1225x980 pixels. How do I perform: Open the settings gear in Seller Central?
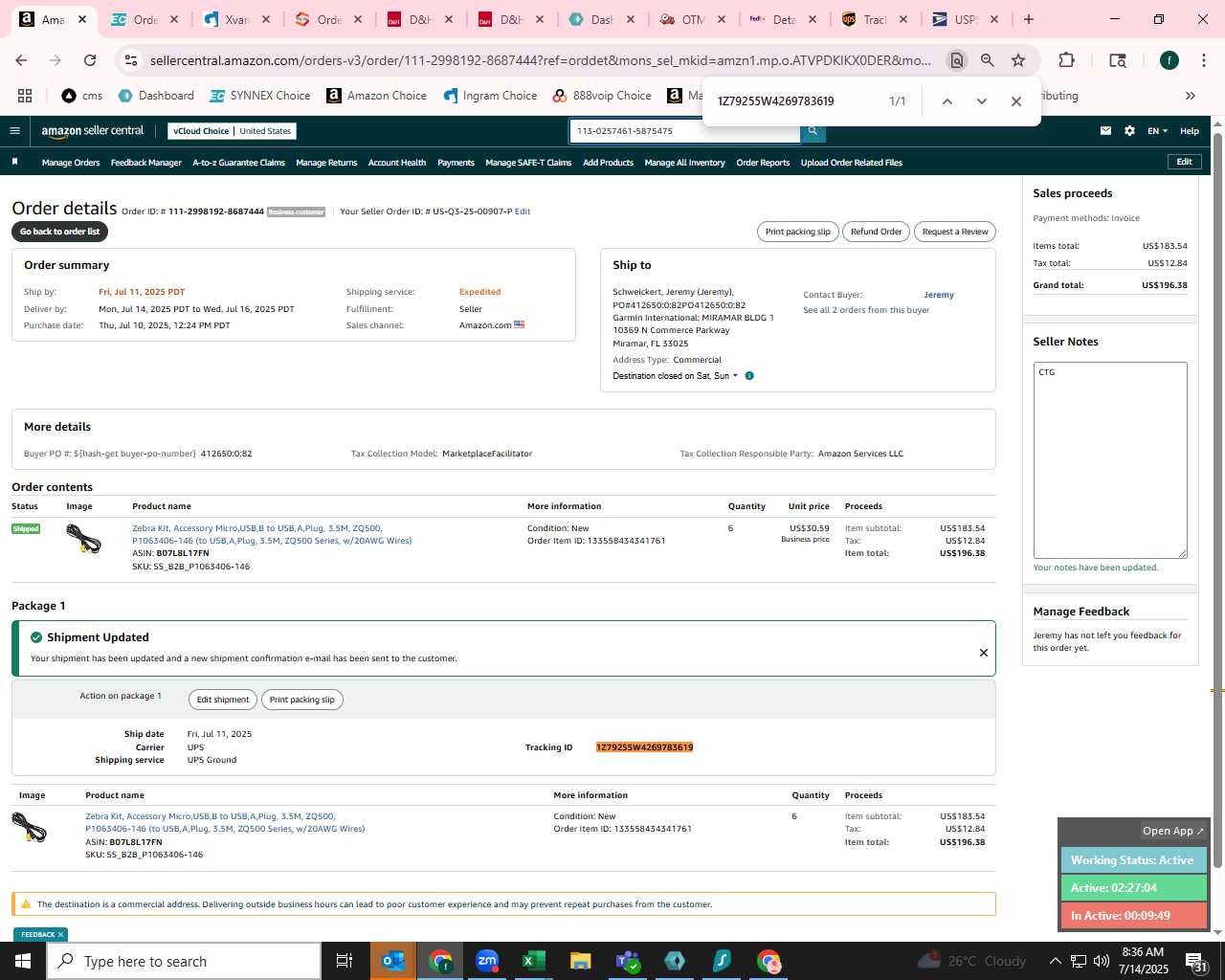point(1129,131)
